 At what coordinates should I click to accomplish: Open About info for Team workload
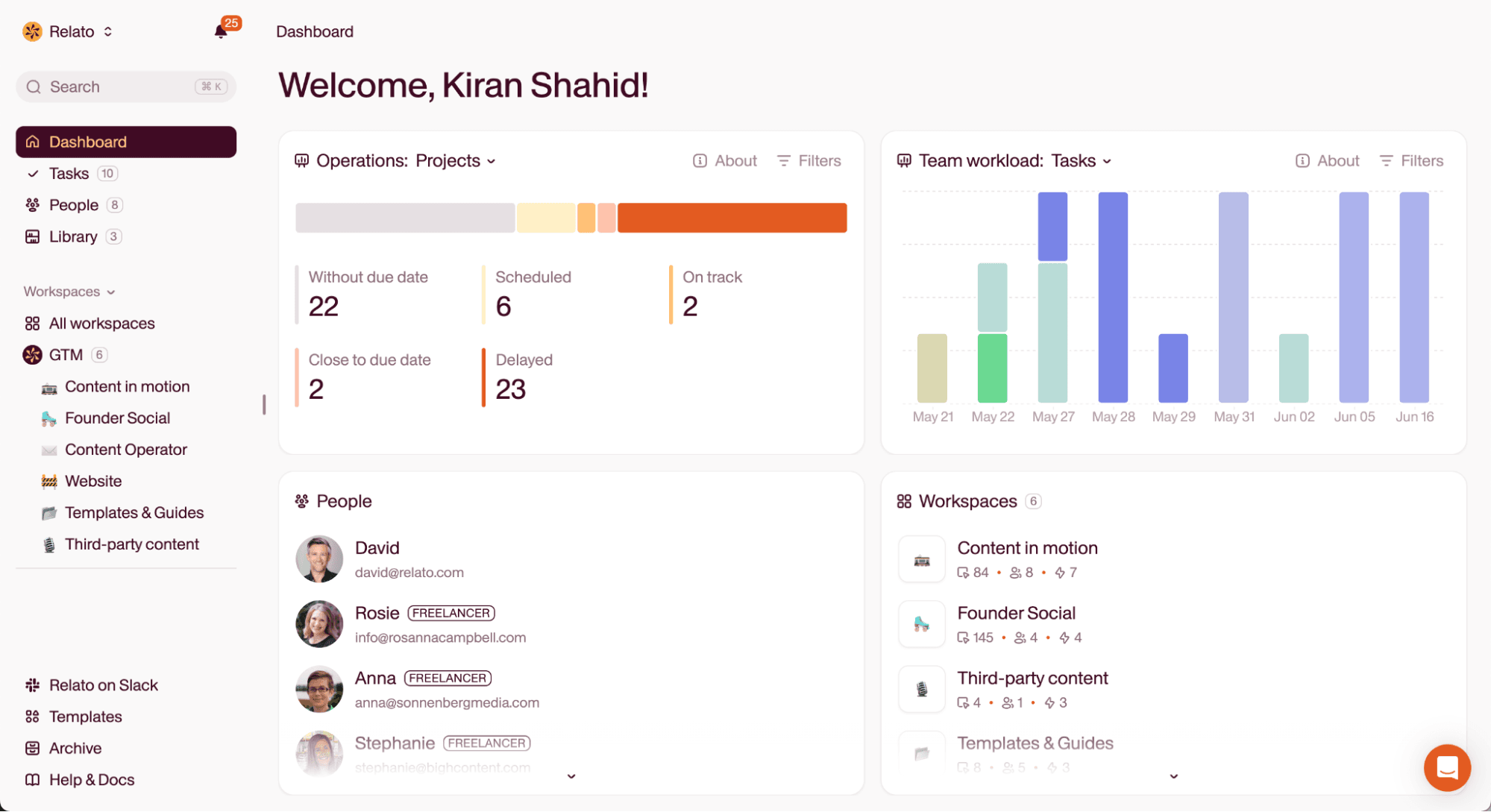coord(1328,161)
